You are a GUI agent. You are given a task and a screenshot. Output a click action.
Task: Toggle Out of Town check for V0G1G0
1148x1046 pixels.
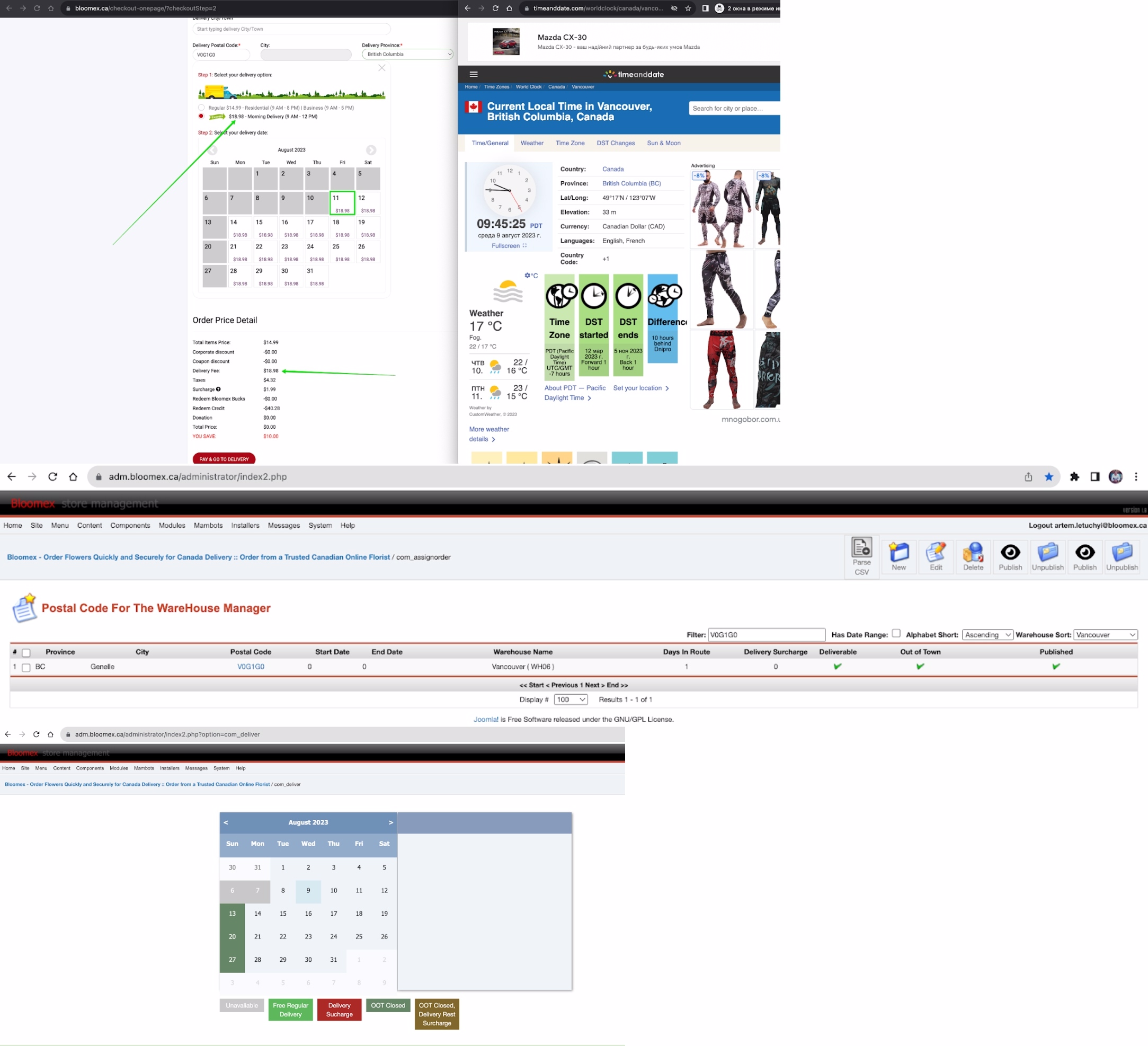point(920,666)
